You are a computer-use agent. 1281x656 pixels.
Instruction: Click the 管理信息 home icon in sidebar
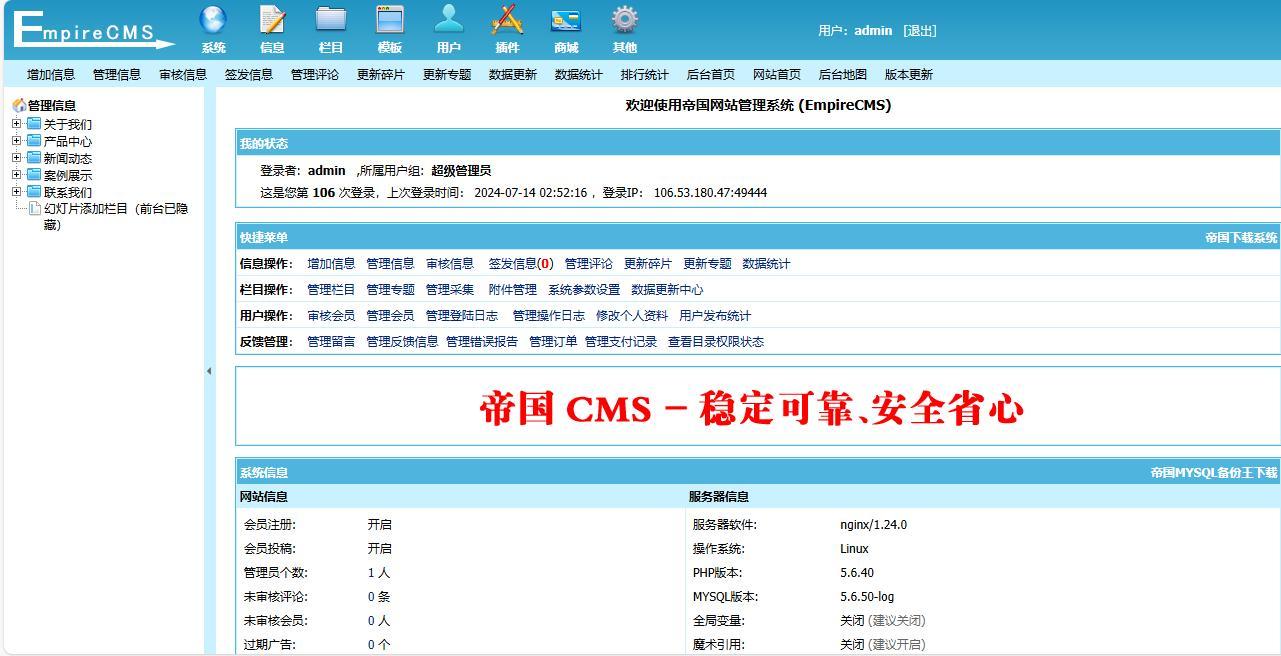[19, 105]
